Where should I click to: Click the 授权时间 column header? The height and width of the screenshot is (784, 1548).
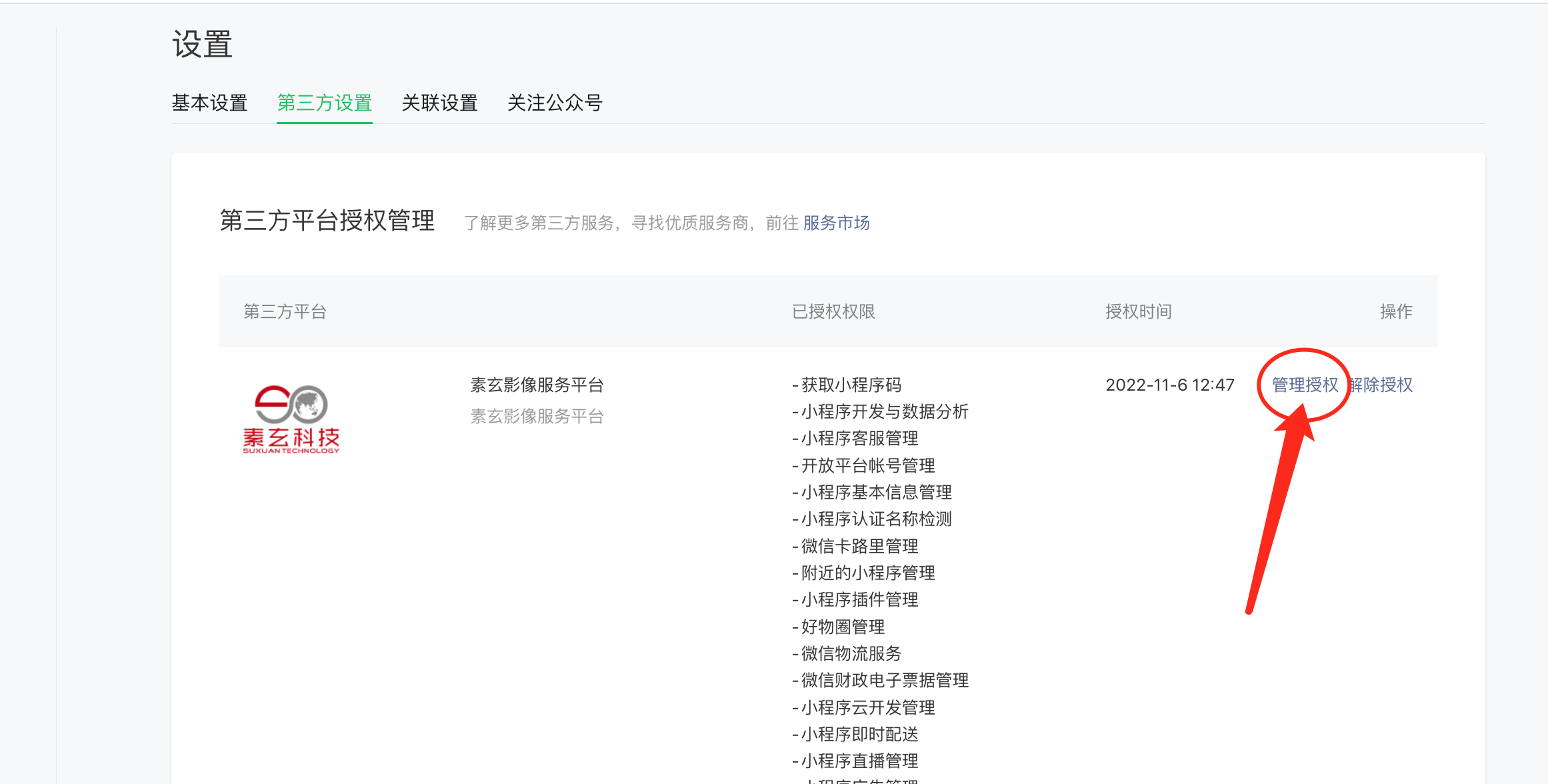(x=1138, y=311)
